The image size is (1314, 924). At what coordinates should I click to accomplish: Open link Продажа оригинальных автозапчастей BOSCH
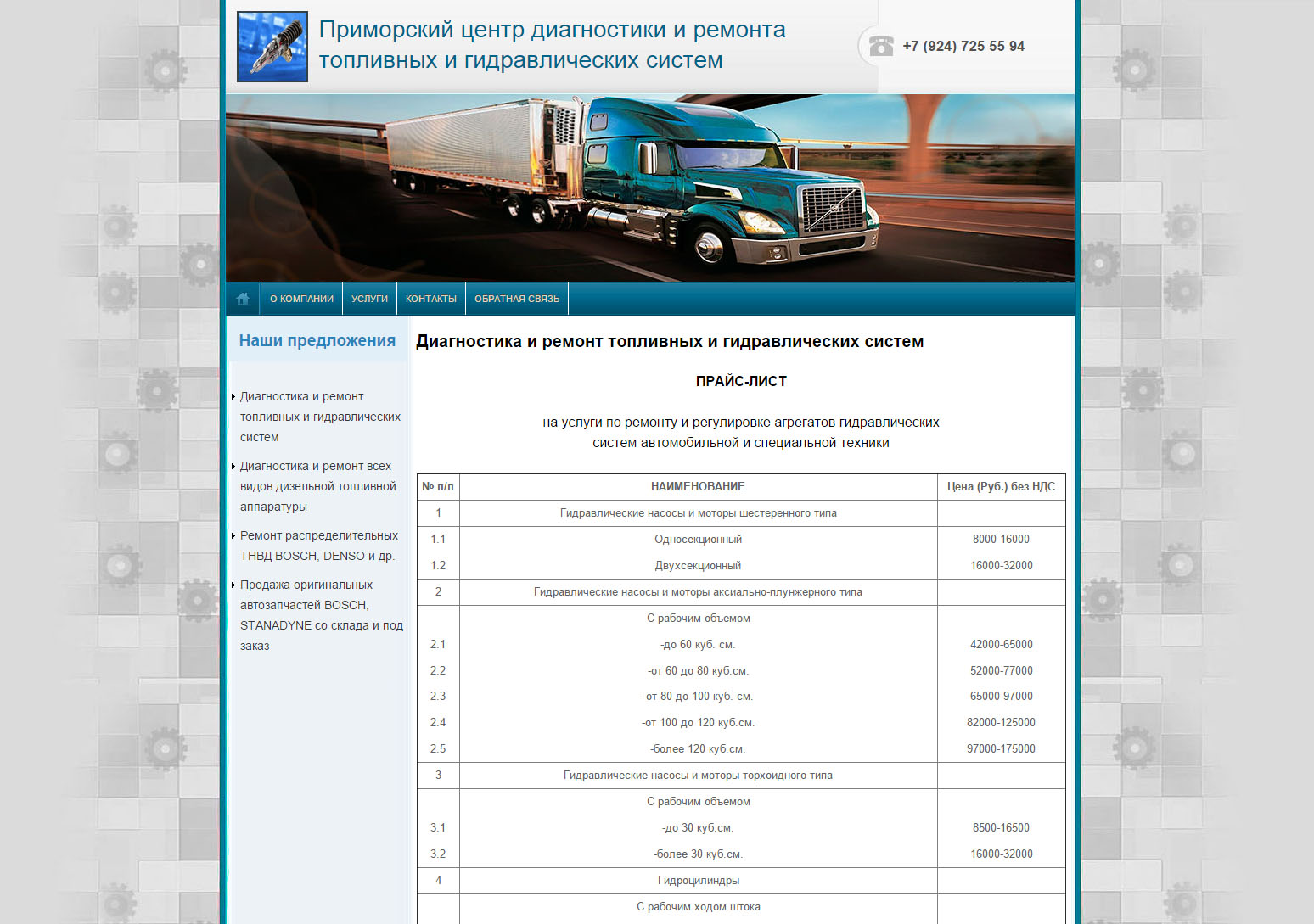[x=322, y=615]
